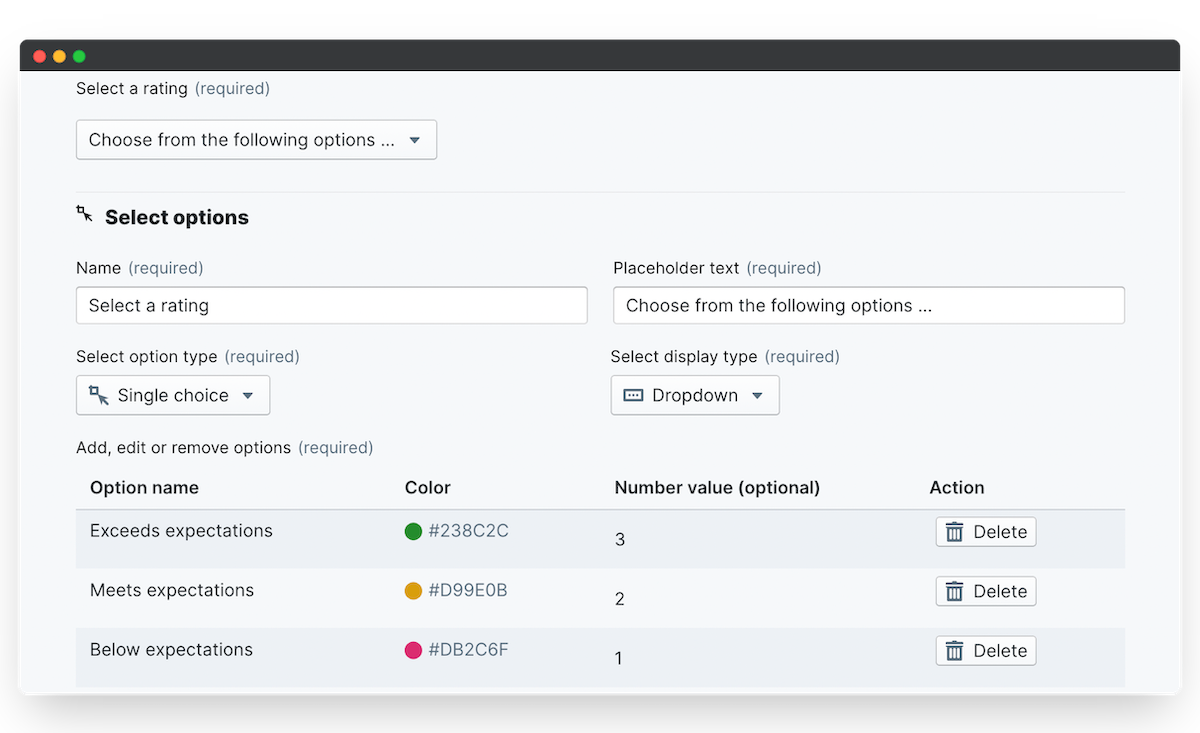Click trash icon in Exceeds expectations row
Screen dimensions: 1200x733
click(x=954, y=532)
